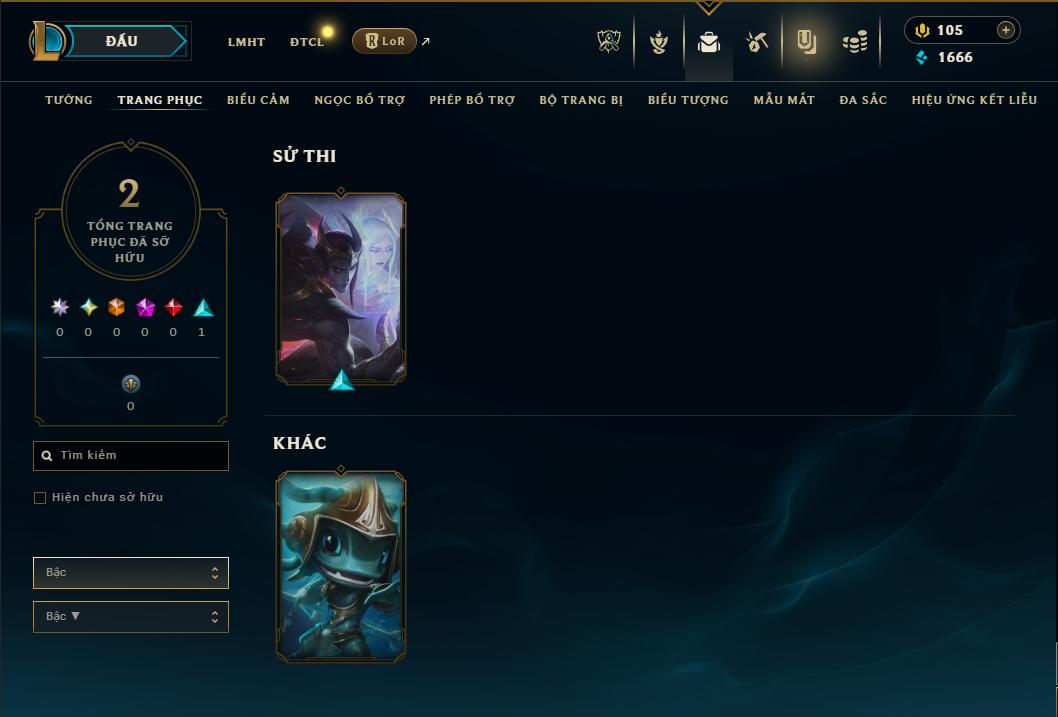Image resolution: width=1058 pixels, height=717 pixels.
Task: Click the plus icon to buy RP
Action: (x=1005, y=30)
